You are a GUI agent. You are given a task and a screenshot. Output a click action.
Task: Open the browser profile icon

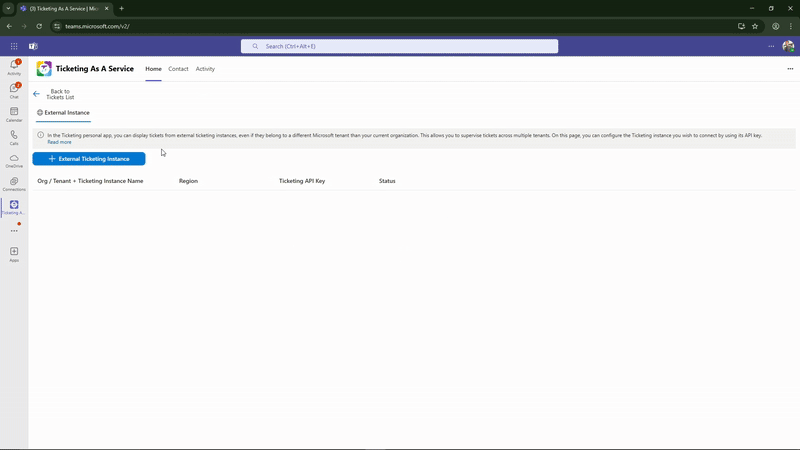tap(776, 26)
